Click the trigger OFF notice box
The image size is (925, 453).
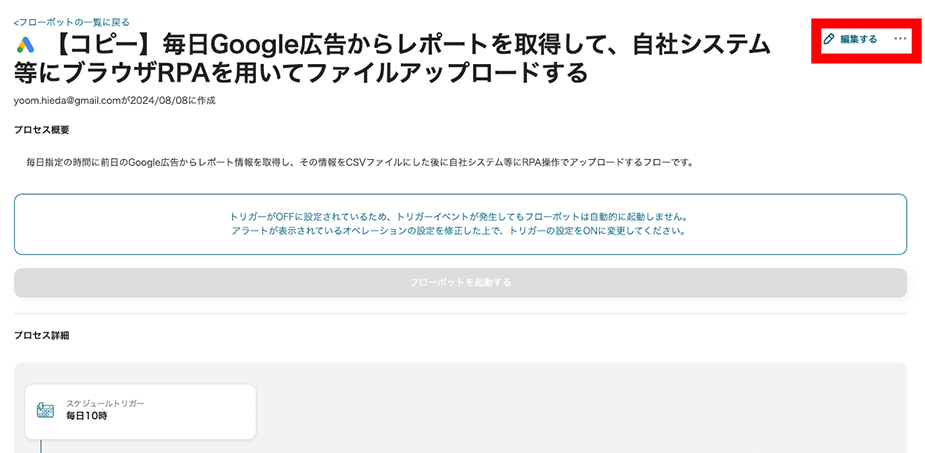460,224
